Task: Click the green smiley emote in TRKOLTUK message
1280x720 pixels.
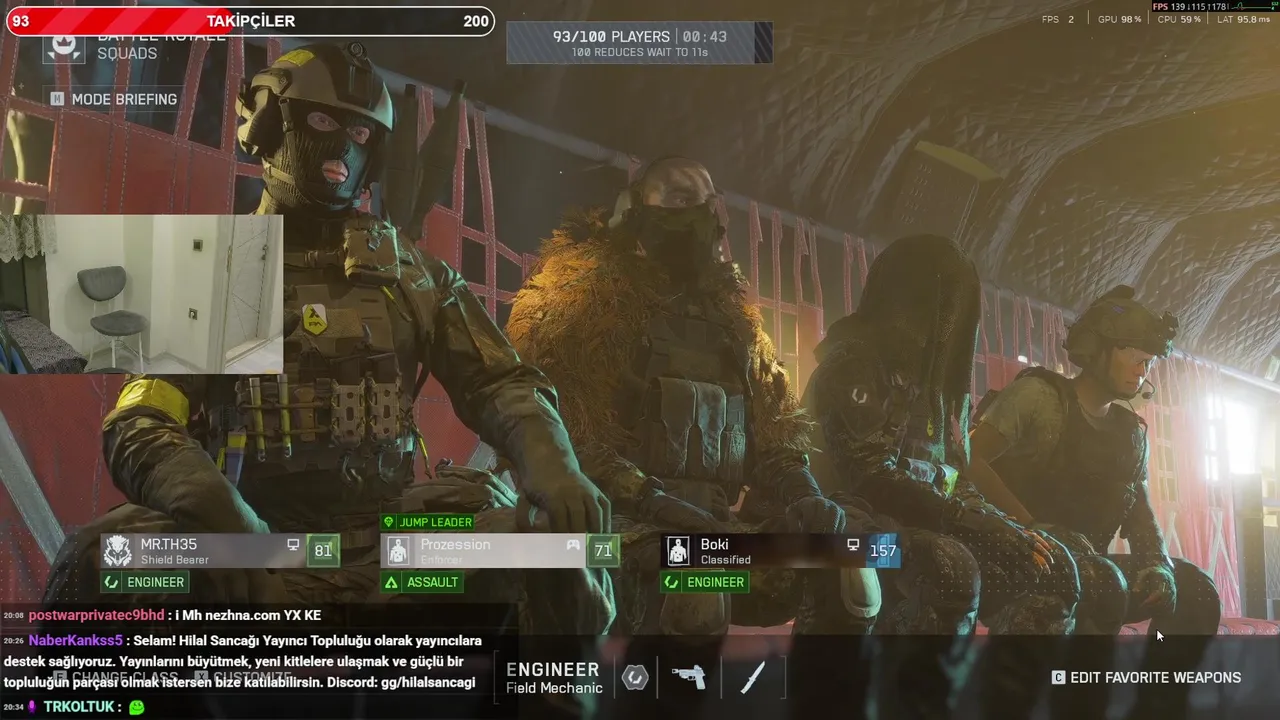Action: click(x=137, y=707)
